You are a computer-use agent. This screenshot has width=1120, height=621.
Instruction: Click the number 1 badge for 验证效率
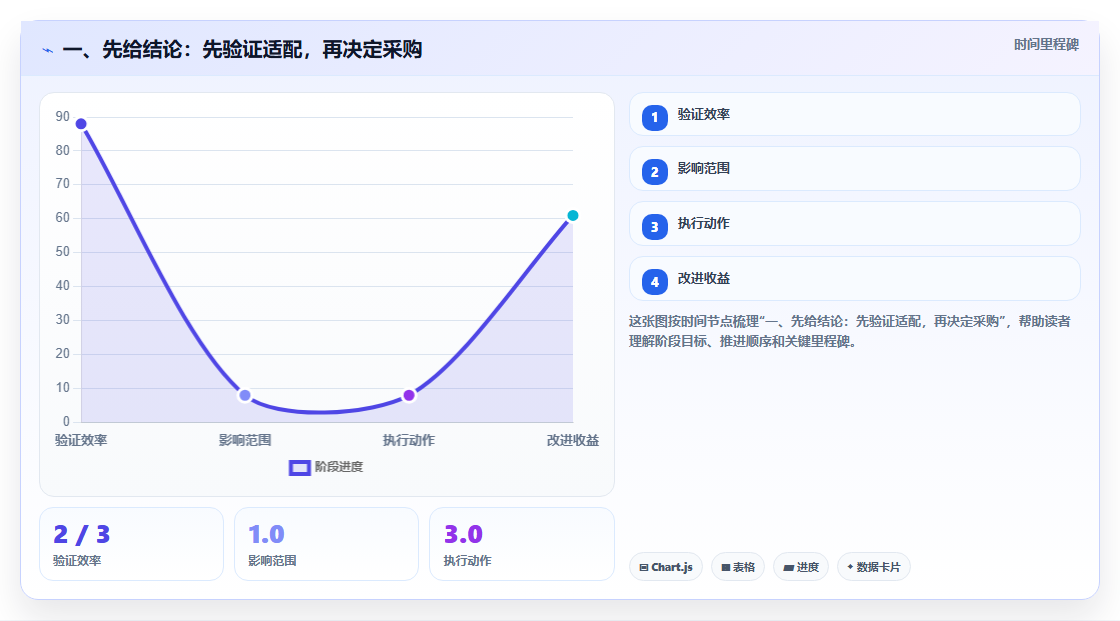[654, 117]
